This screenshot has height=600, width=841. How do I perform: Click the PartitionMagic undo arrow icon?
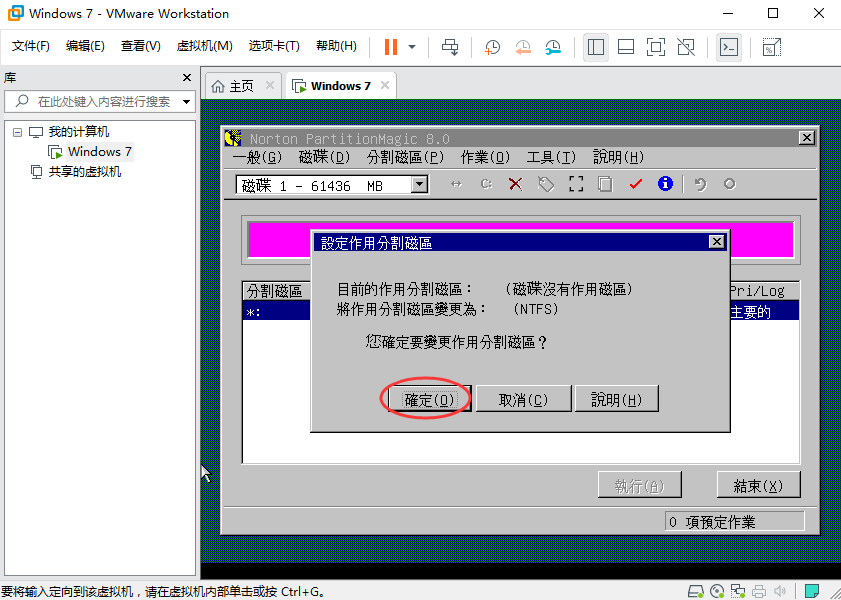point(700,184)
